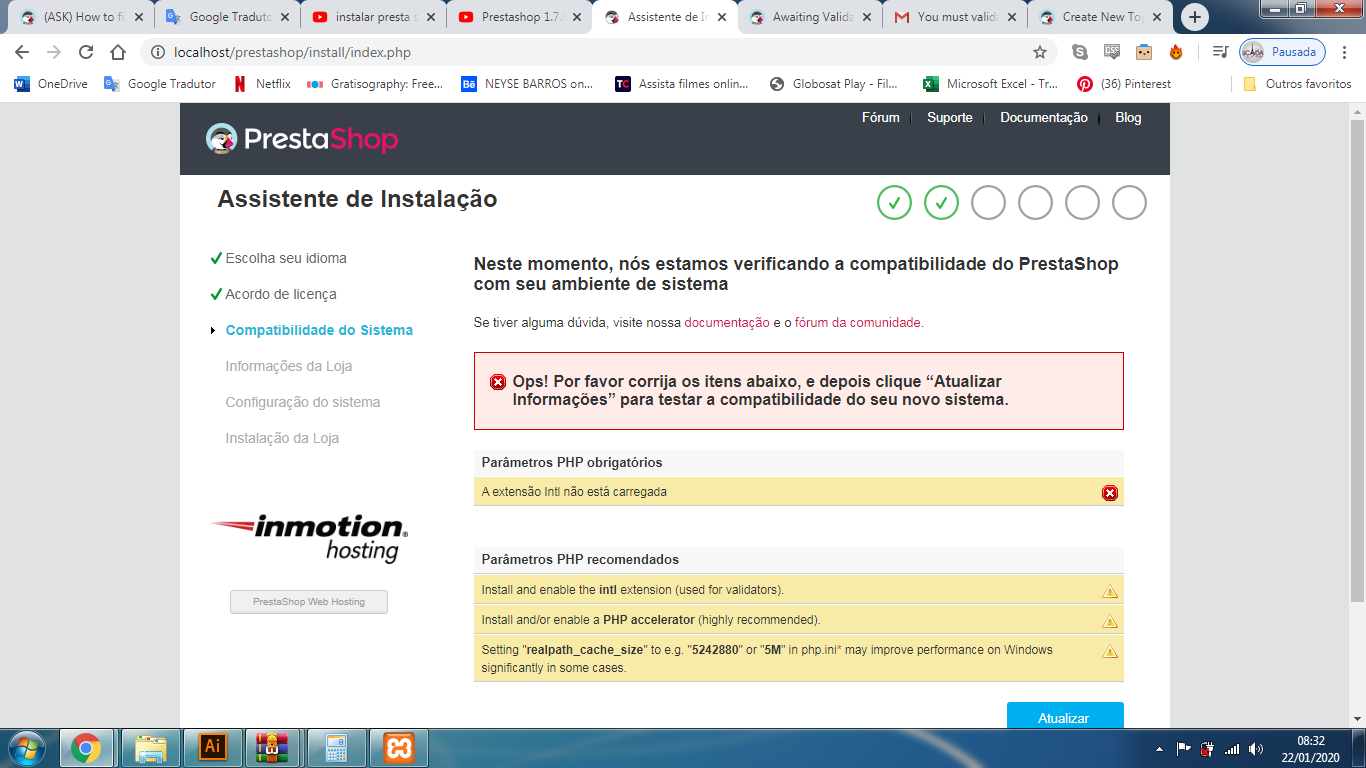Screen dimensions: 1366x768
Task: Click the flame extension icon in toolbar
Action: pyautogui.click(x=1176, y=52)
